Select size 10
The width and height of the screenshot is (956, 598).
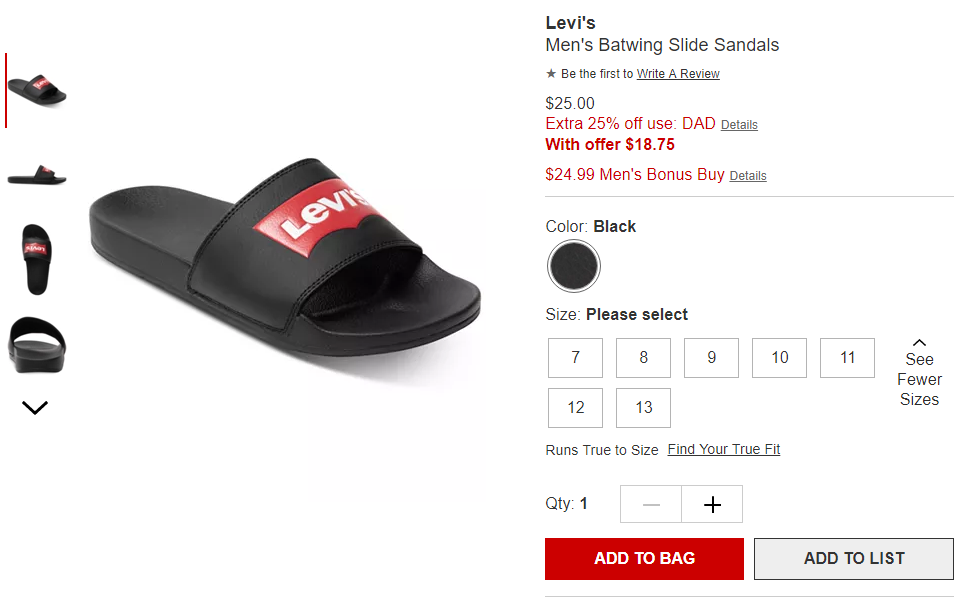780,358
